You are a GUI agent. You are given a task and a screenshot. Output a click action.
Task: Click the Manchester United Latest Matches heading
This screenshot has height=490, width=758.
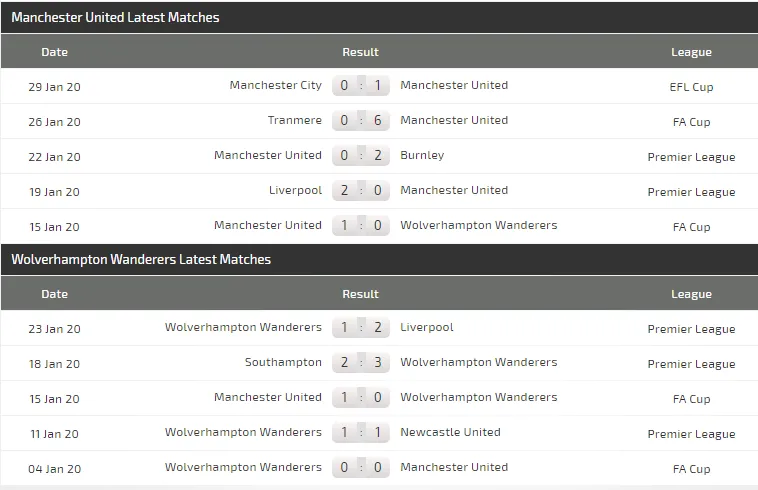click(115, 17)
